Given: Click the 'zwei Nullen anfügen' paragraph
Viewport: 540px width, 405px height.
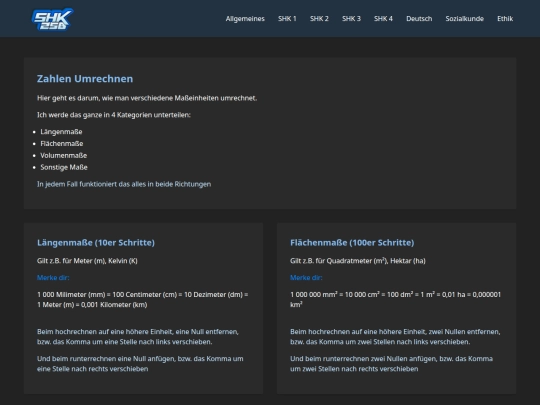Looking at the screenshot, I should click(x=391, y=364).
